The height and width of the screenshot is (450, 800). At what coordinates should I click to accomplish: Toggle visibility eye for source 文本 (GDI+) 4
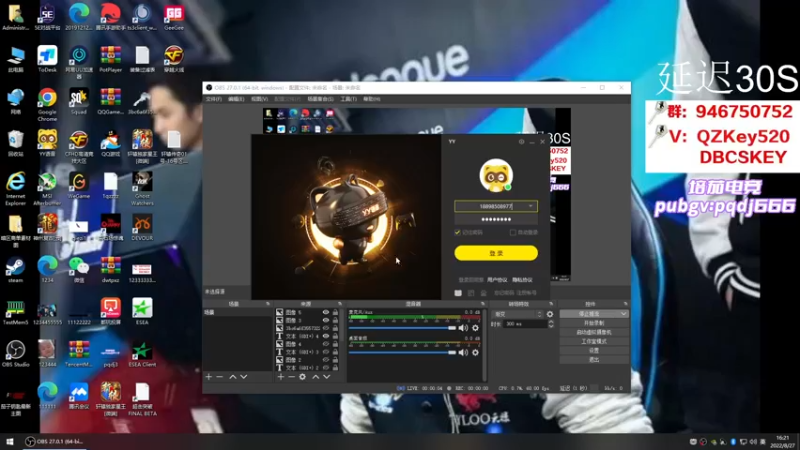tap(326, 336)
